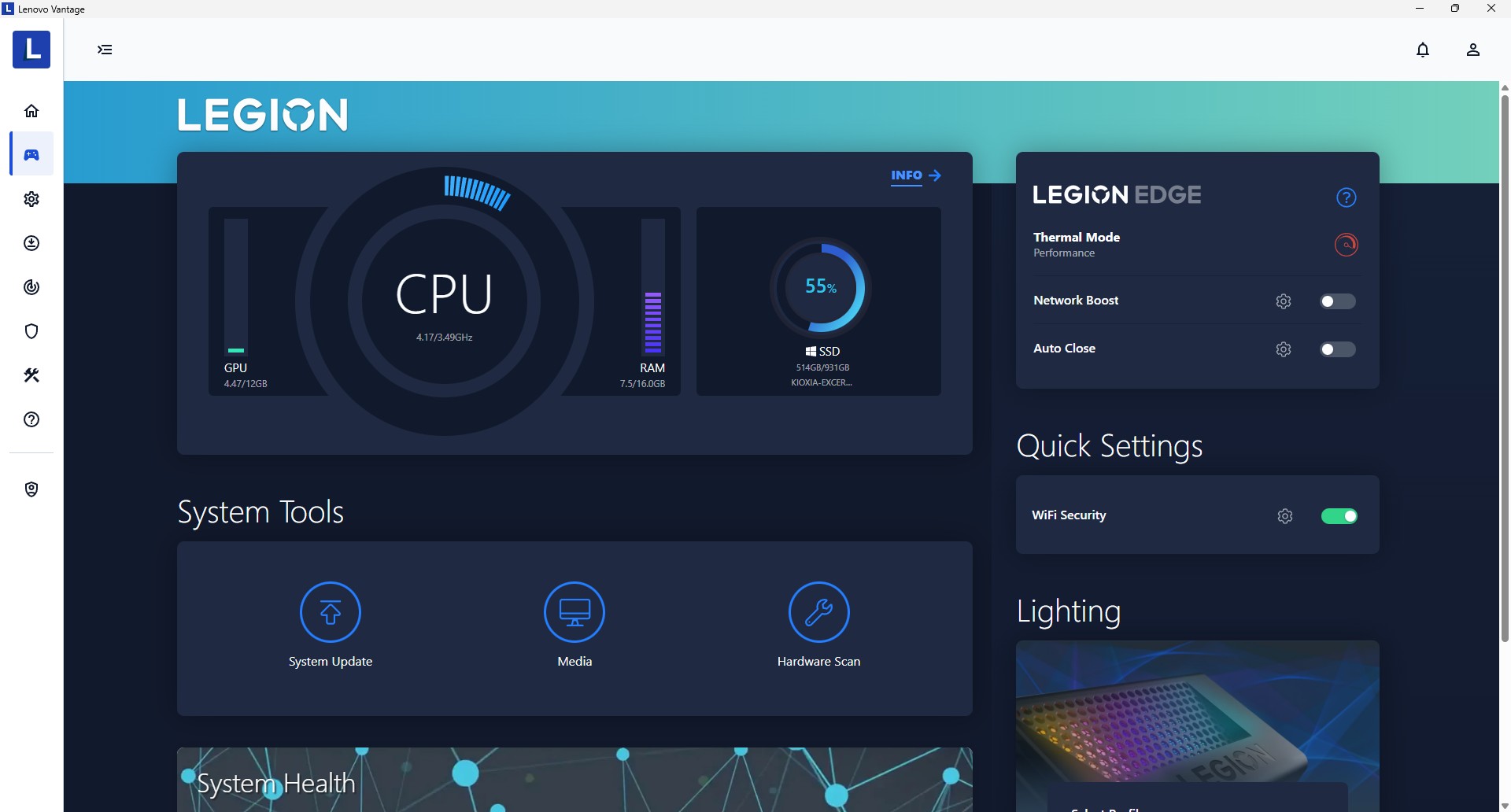Open Network Boost settings gear
This screenshot has width=1511, height=812.
pos(1284,301)
